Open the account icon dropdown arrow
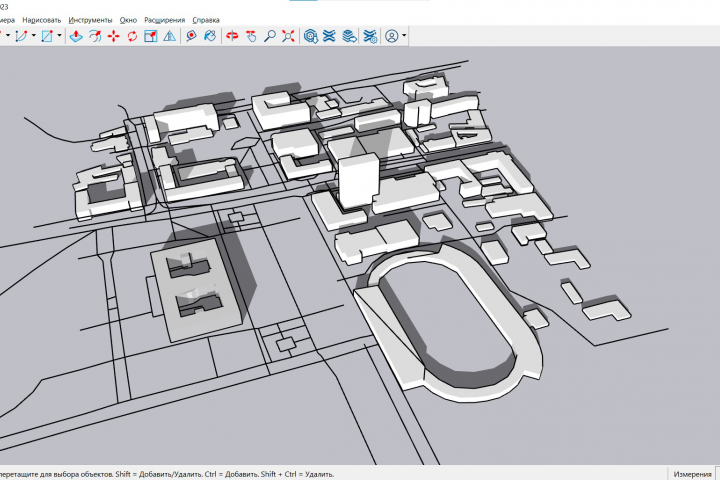The width and height of the screenshot is (720, 480). (x=403, y=36)
